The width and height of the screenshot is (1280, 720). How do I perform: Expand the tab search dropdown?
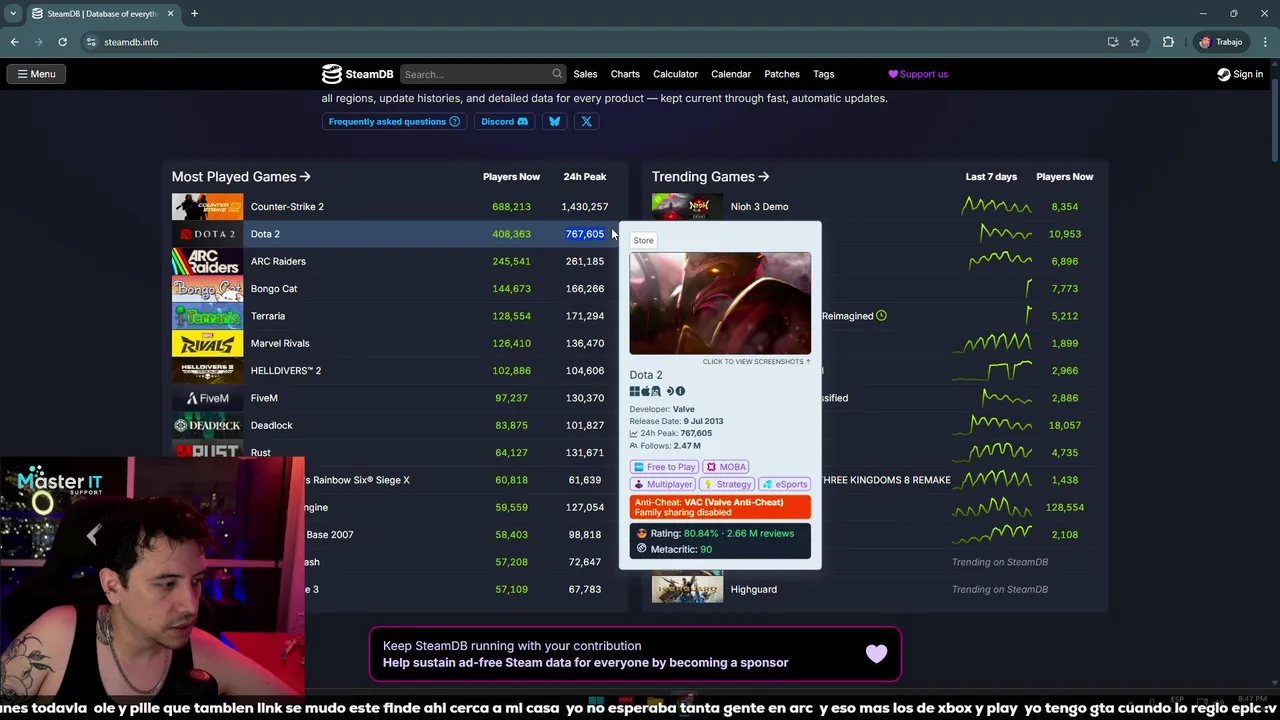click(x=13, y=14)
